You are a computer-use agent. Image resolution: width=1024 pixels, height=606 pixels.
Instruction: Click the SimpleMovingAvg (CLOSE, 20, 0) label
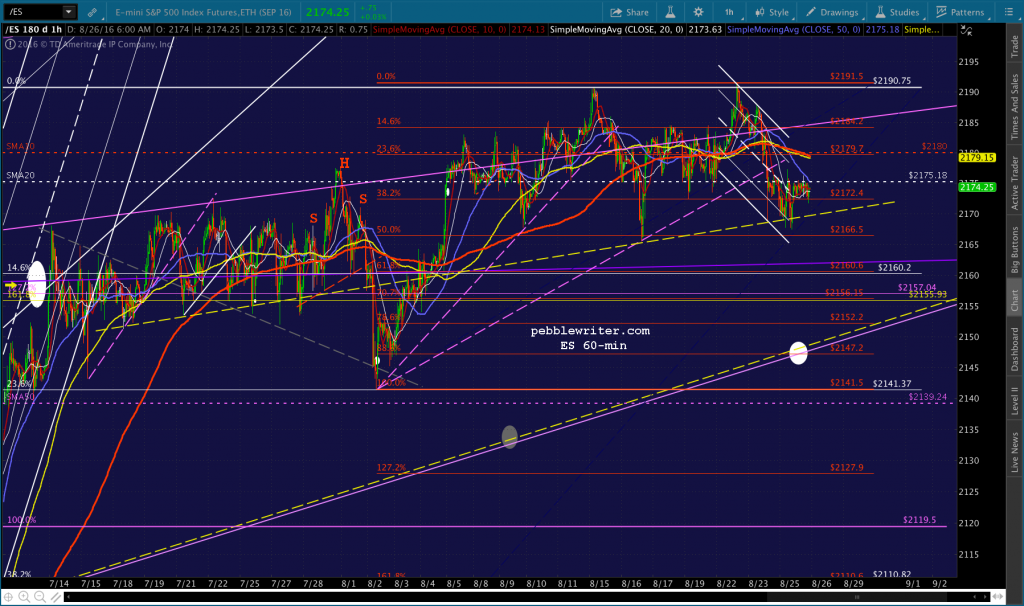(616, 30)
